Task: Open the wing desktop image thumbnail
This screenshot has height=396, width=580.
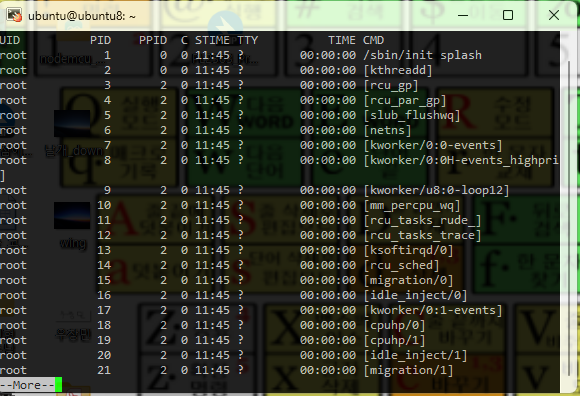Action: (x=72, y=215)
